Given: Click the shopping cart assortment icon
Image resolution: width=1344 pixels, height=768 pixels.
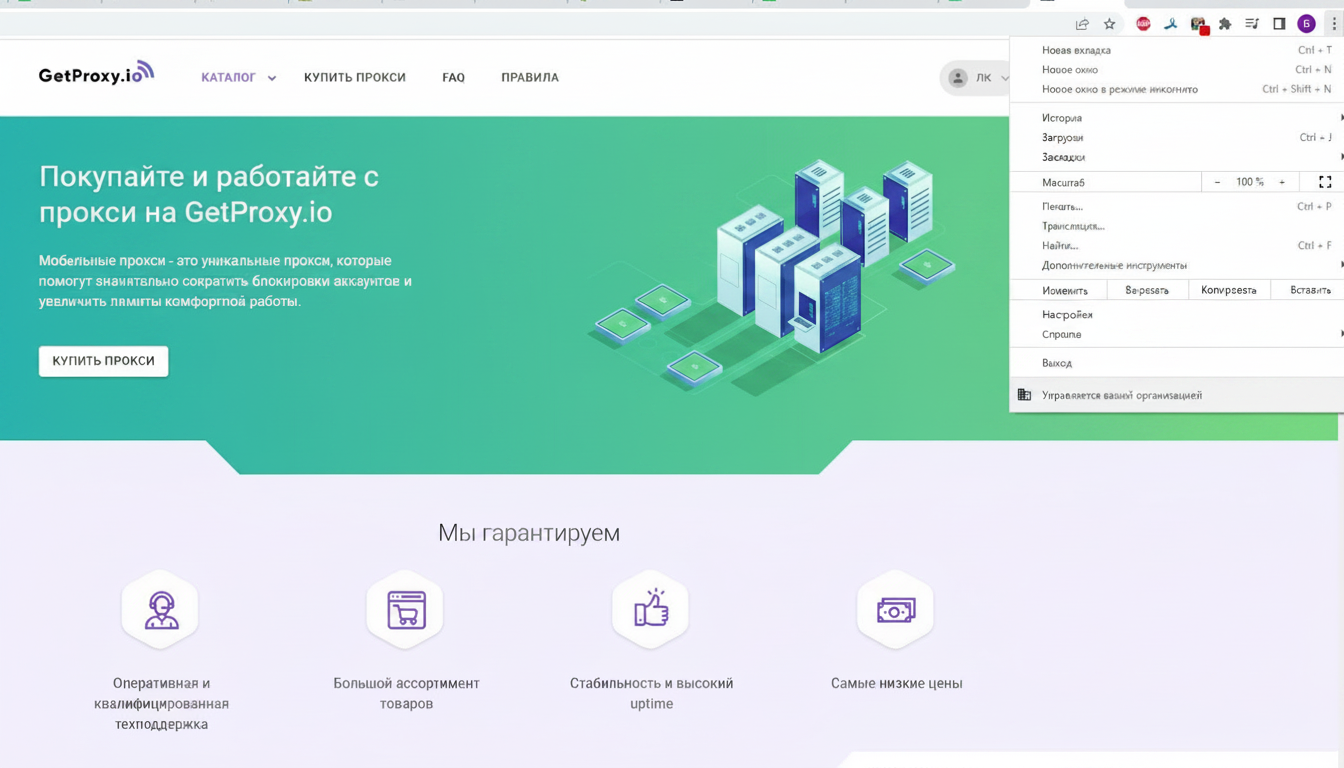Looking at the screenshot, I should (x=406, y=609).
